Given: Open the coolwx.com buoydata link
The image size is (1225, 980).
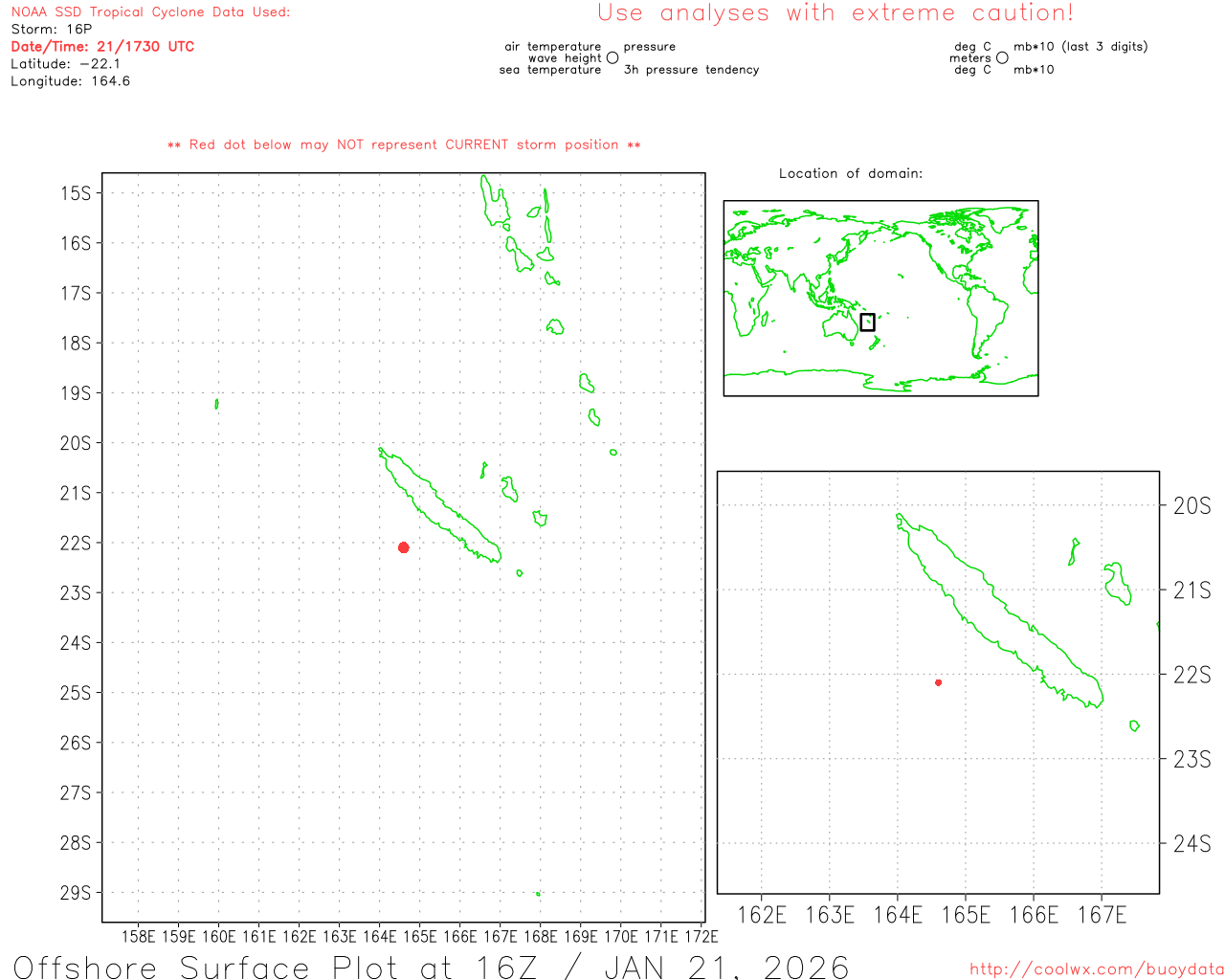Looking at the screenshot, I should click(1097, 969).
